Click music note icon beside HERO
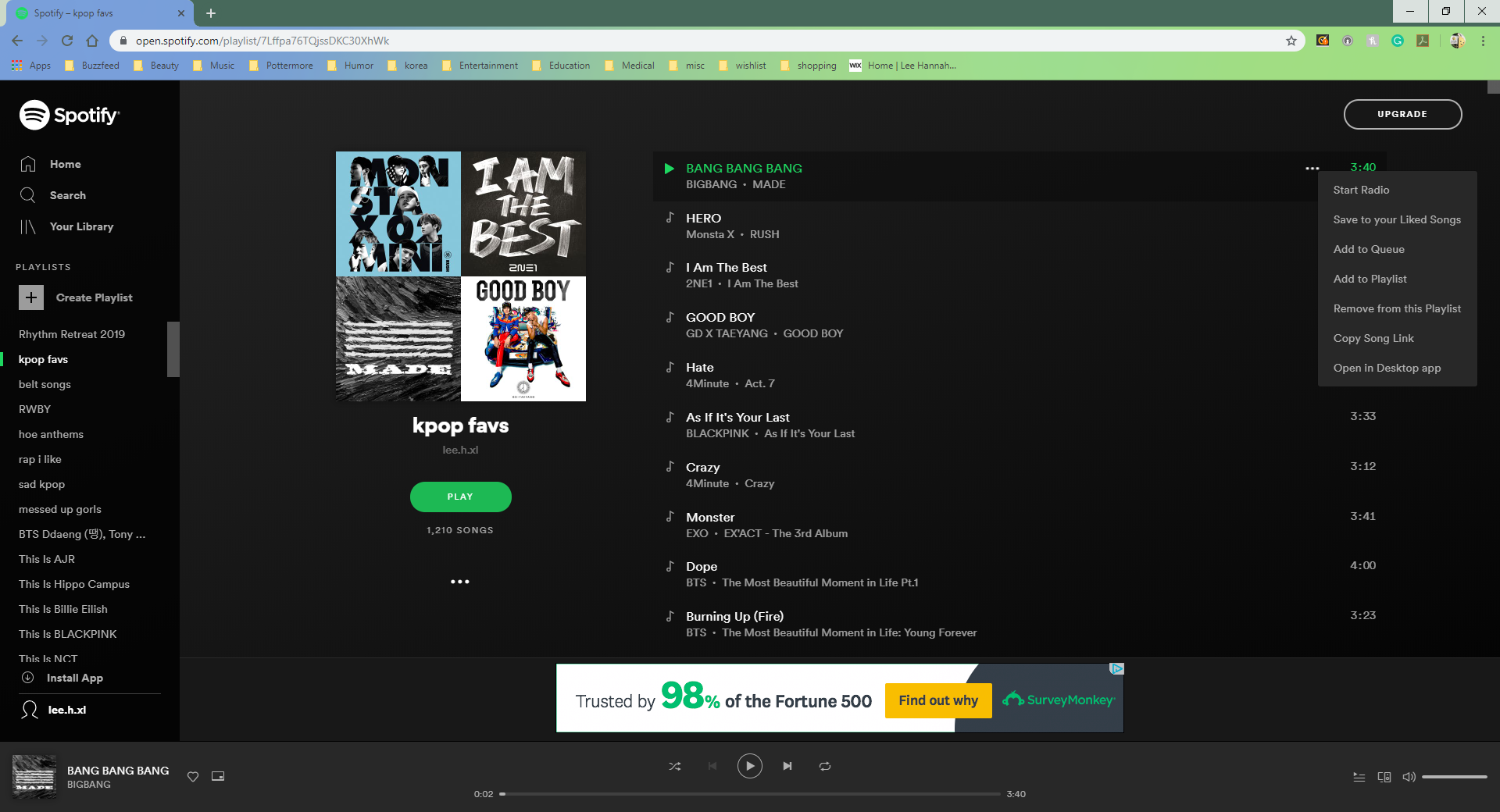The height and width of the screenshot is (812, 1500). pos(670,217)
